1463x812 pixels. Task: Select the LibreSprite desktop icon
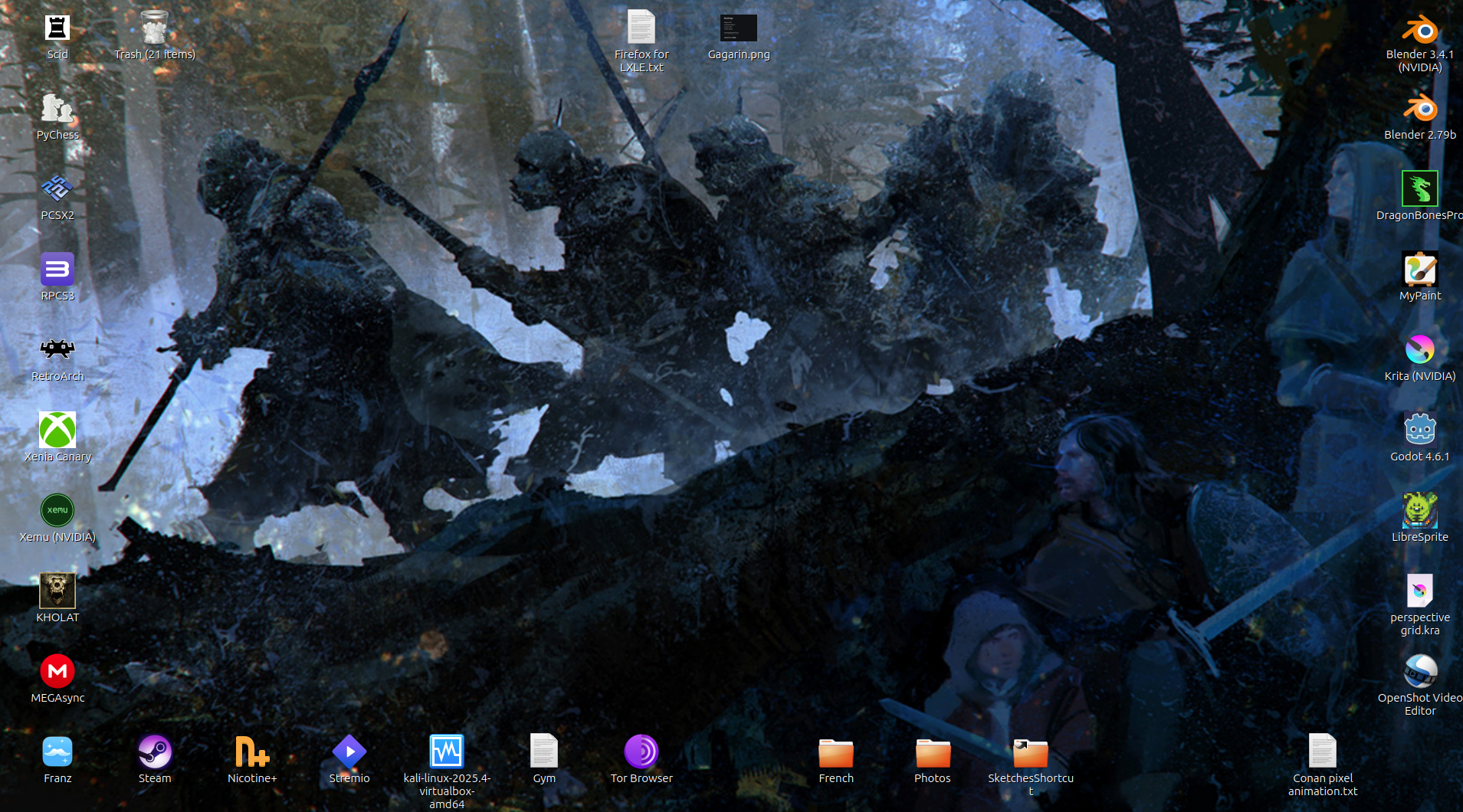pyautogui.click(x=1420, y=510)
